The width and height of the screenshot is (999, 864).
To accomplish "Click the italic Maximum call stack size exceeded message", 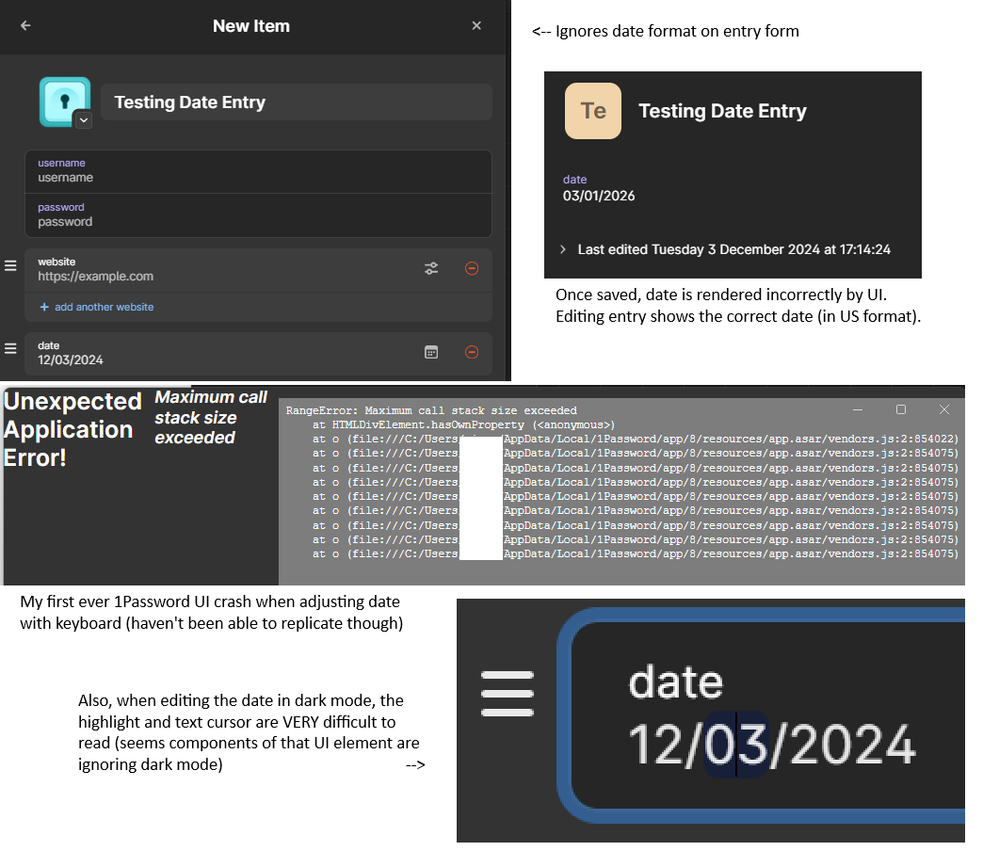I will [211, 417].
